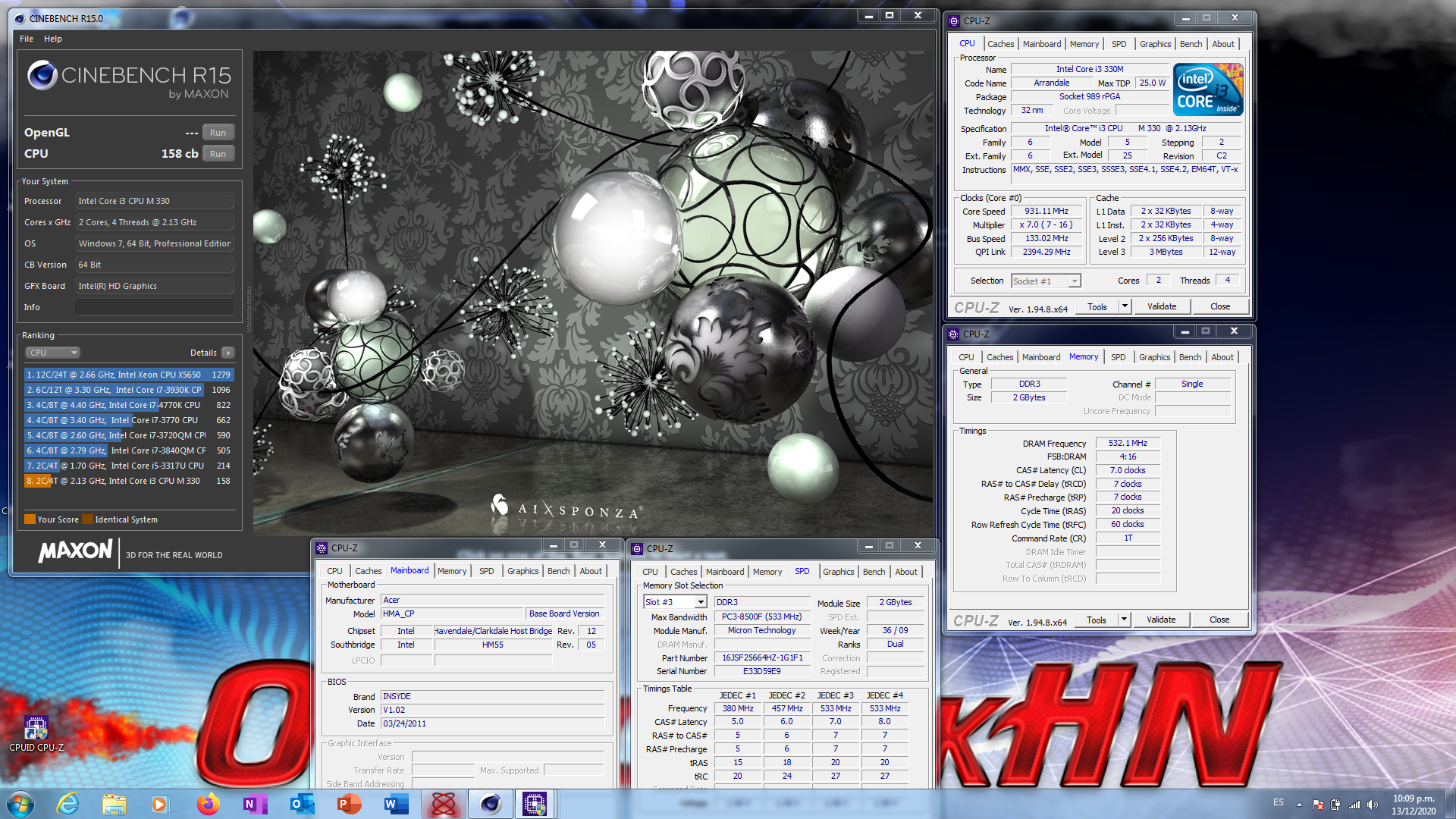The height and width of the screenshot is (819, 1456).
Task: Switch to the red atom taskbar app
Action: click(x=443, y=804)
